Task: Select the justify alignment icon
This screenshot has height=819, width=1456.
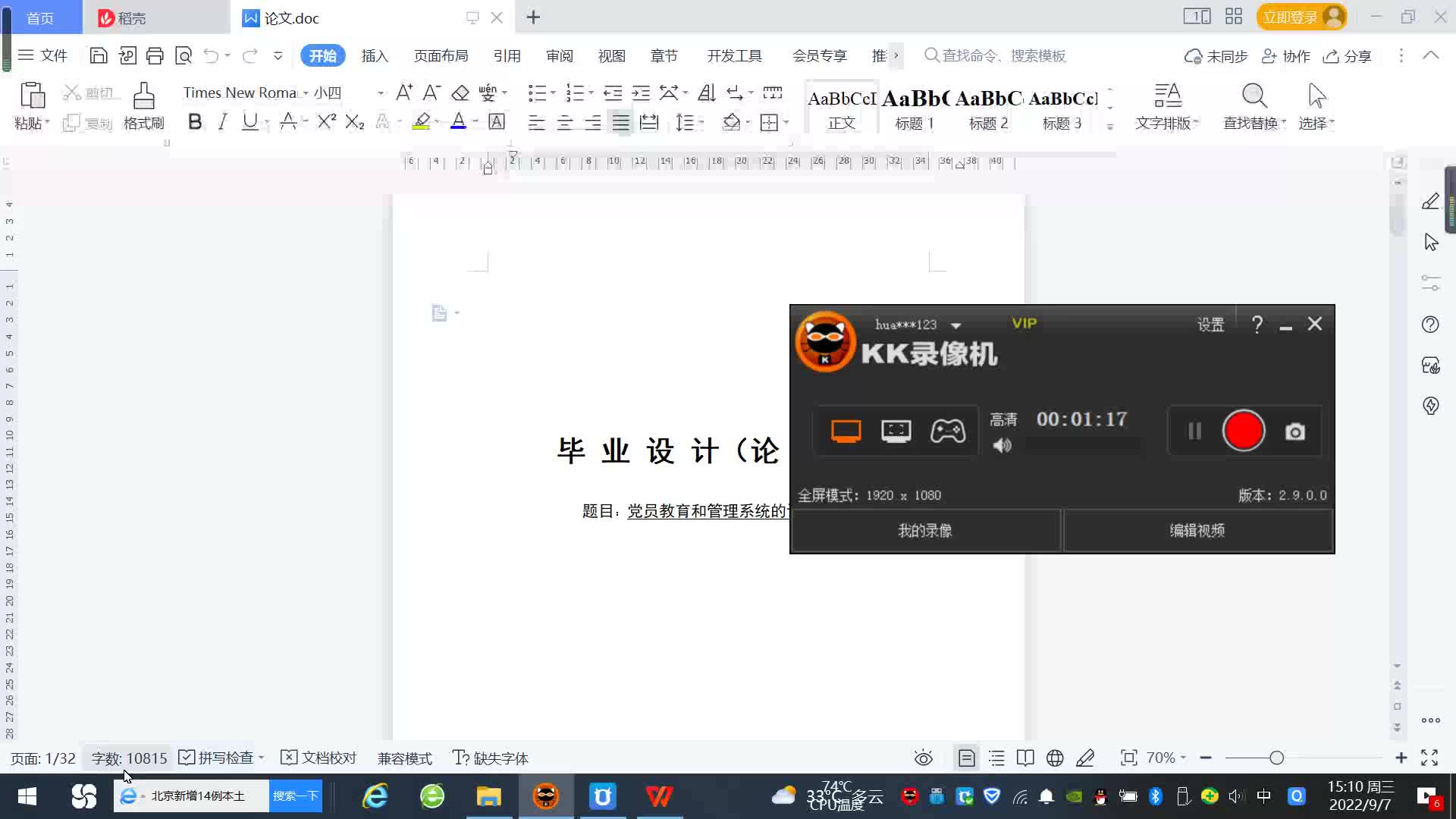Action: point(621,122)
